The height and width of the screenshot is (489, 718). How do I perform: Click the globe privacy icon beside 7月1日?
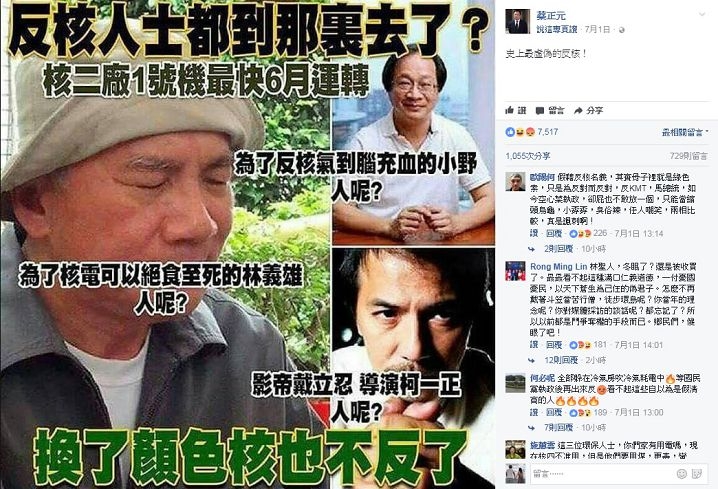point(621,30)
